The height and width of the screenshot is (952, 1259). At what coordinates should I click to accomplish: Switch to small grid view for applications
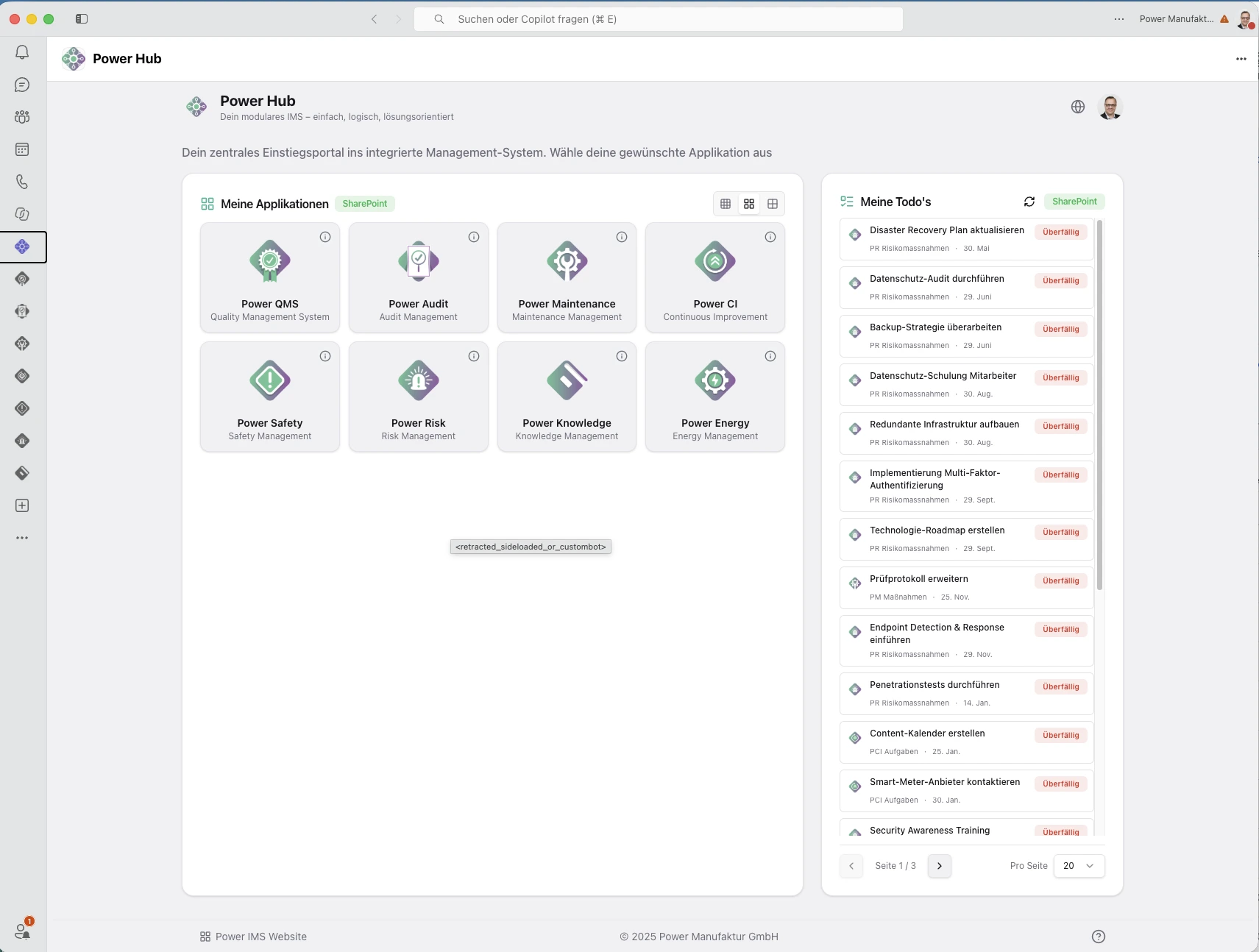pos(726,204)
